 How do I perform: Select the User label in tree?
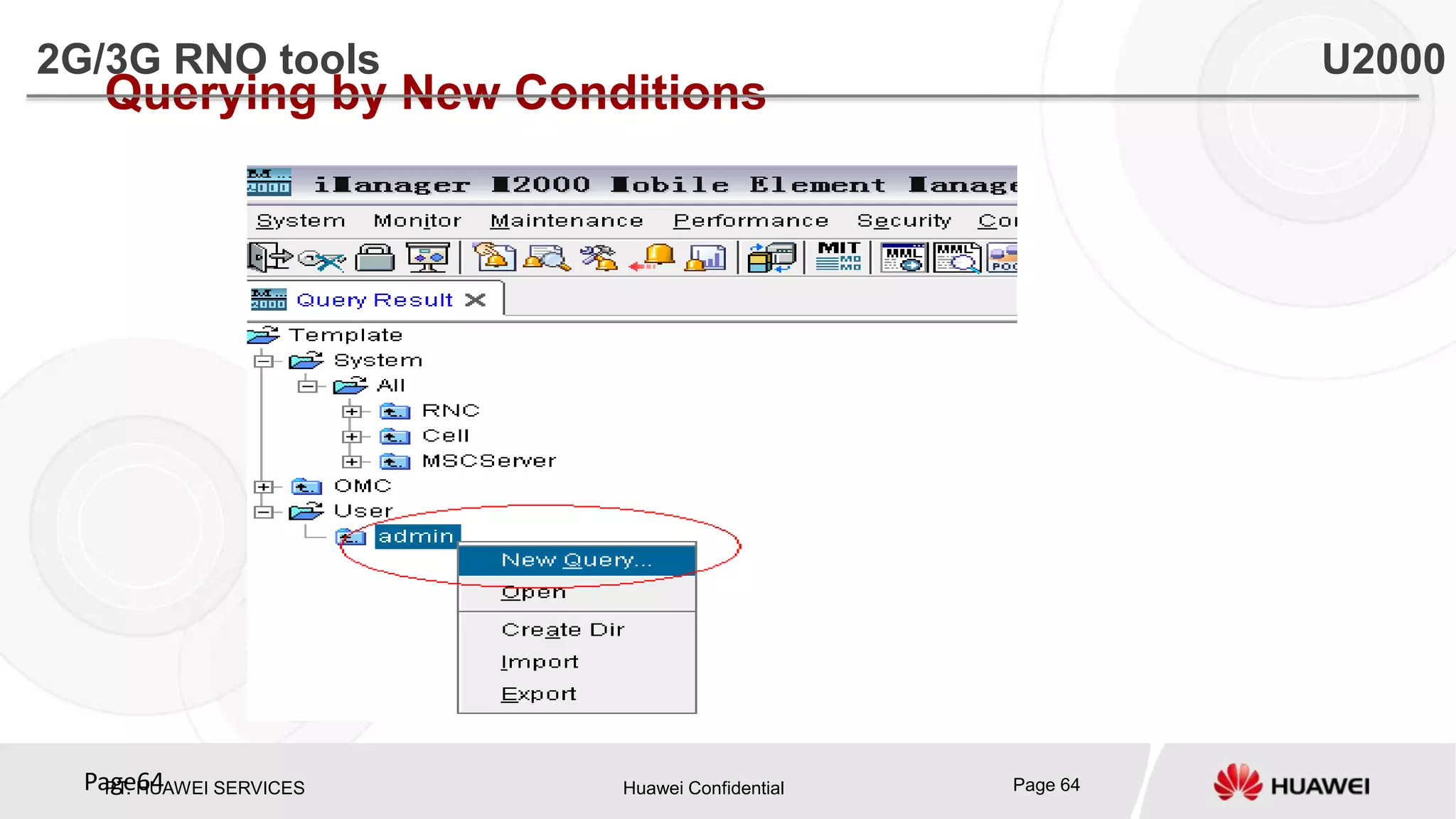tap(363, 511)
